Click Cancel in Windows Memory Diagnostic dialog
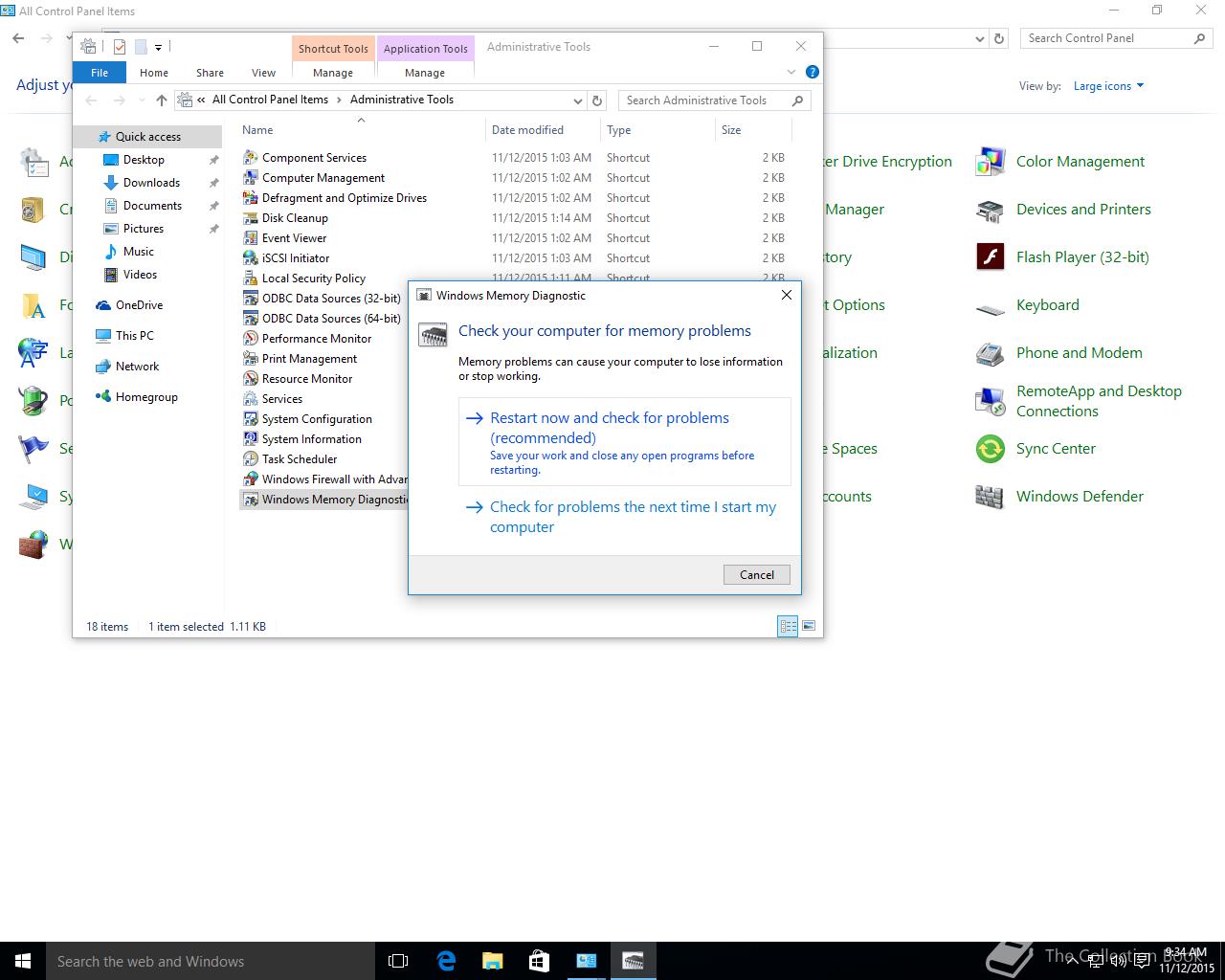 point(756,574)
